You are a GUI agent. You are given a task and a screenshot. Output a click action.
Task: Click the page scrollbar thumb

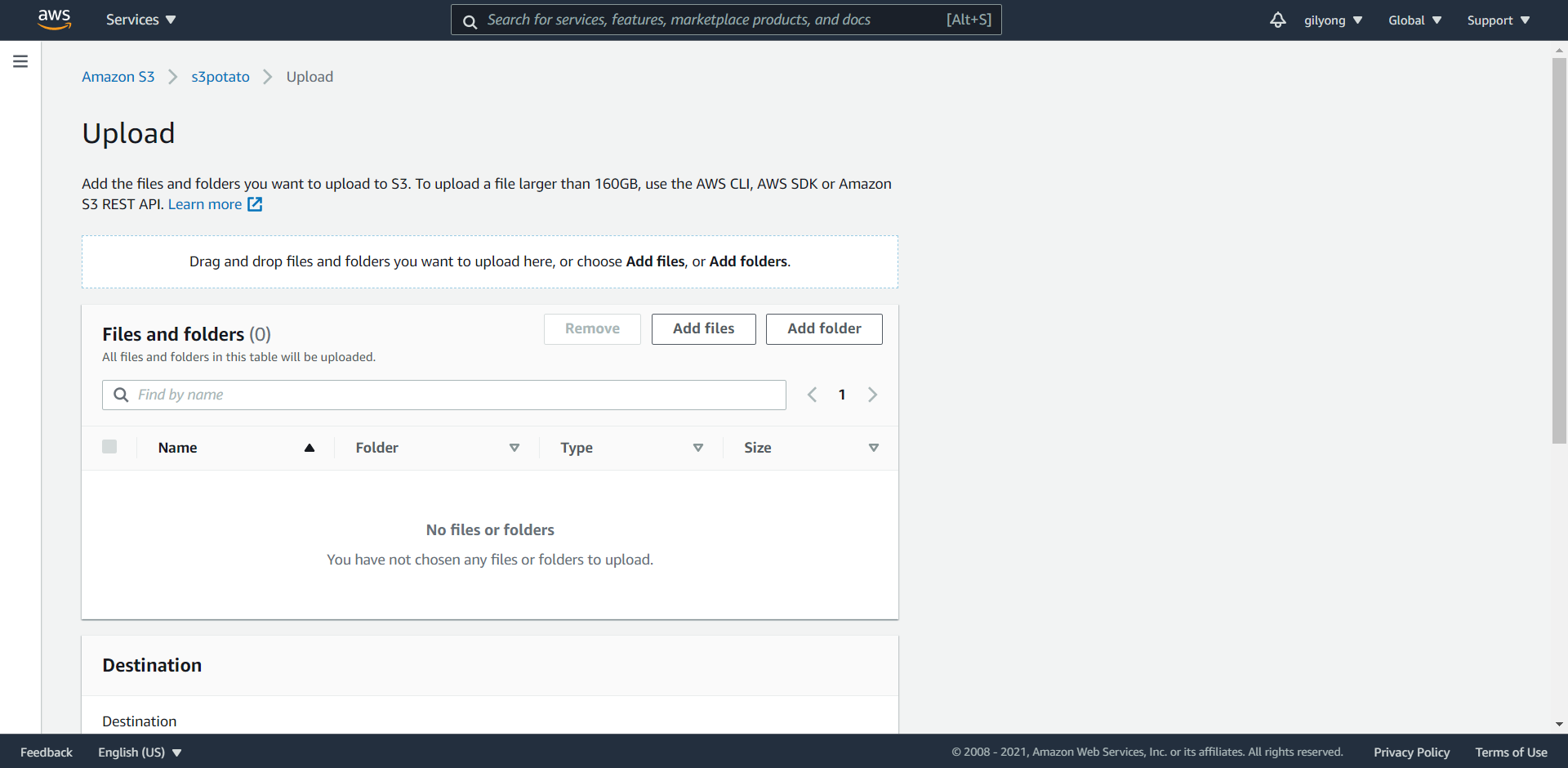tap(1559, 251)
